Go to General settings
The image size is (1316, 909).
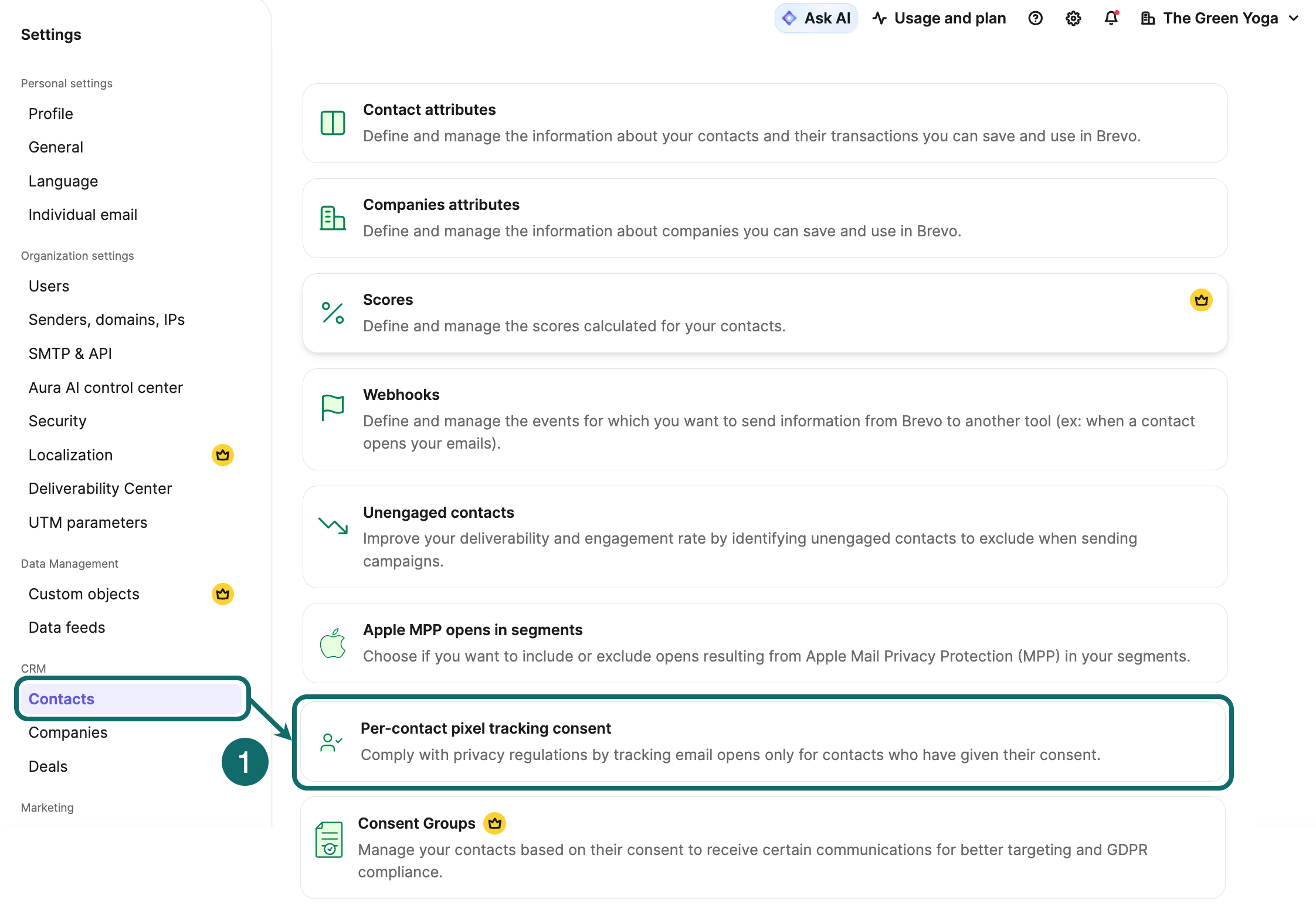[x=56, y=147]
